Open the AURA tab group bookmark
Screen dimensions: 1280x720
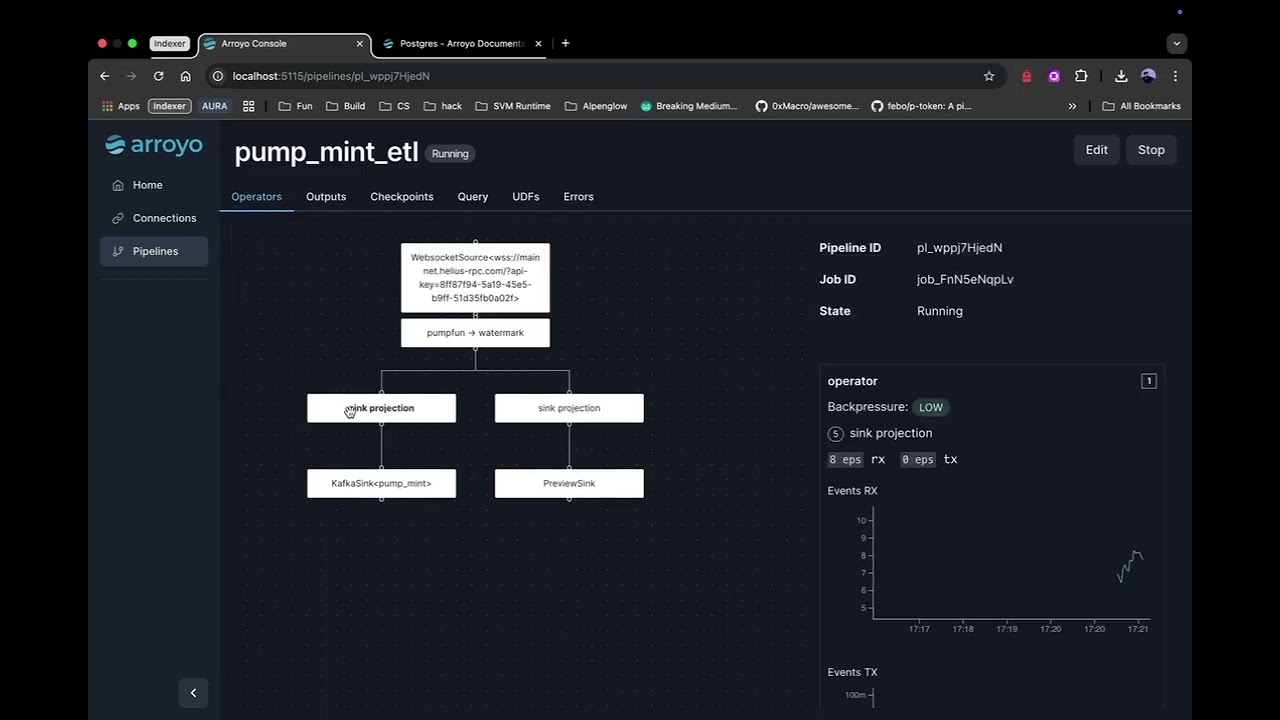point(214,106)
